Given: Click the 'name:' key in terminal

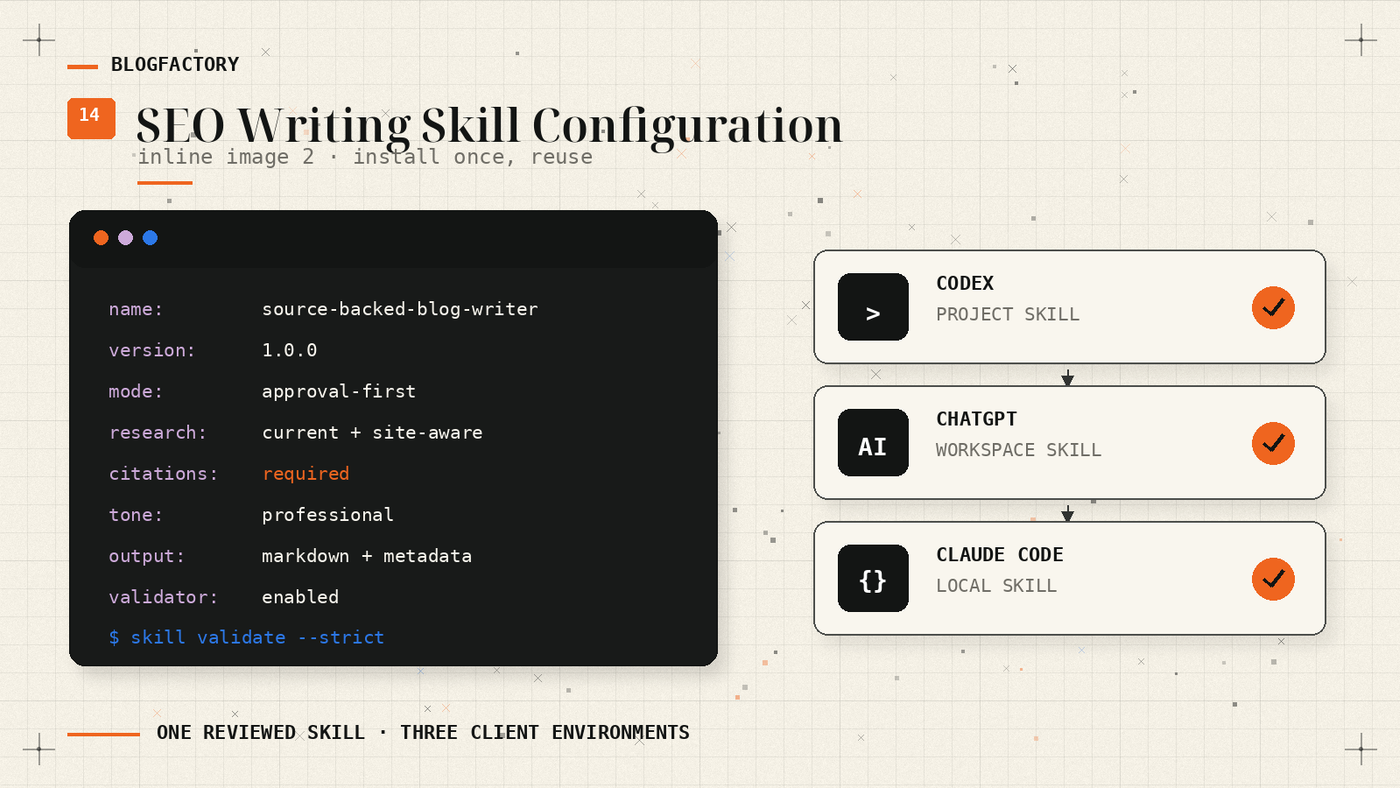Looking at the screenshot, I should tap(136, 309).
